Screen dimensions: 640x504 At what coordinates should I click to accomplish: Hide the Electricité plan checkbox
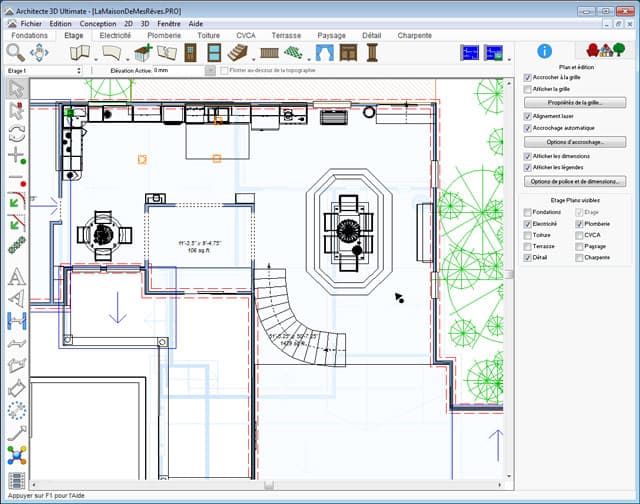pyautogui.click(x=527, y=224)
